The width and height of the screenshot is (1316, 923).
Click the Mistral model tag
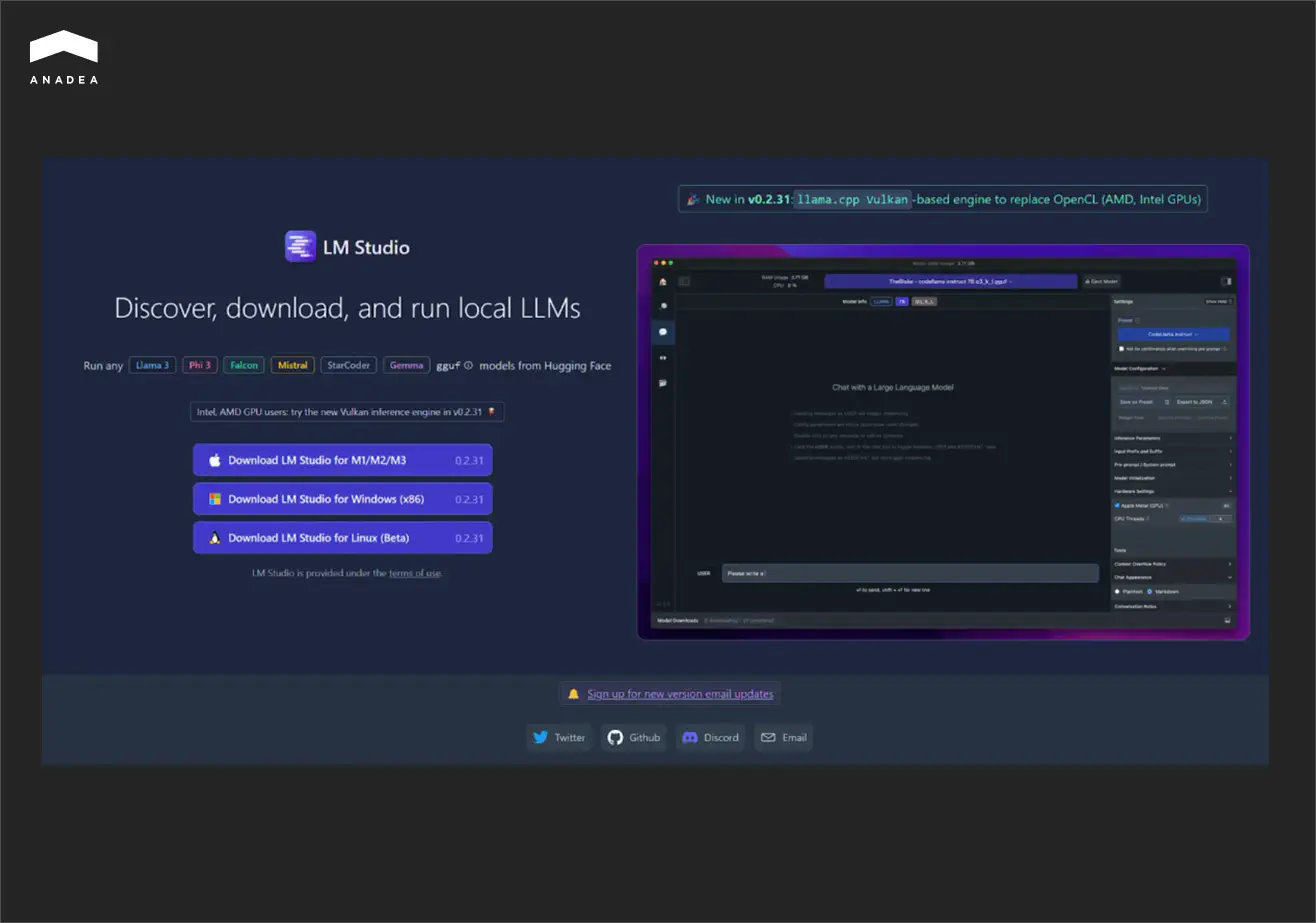[292, 366]
